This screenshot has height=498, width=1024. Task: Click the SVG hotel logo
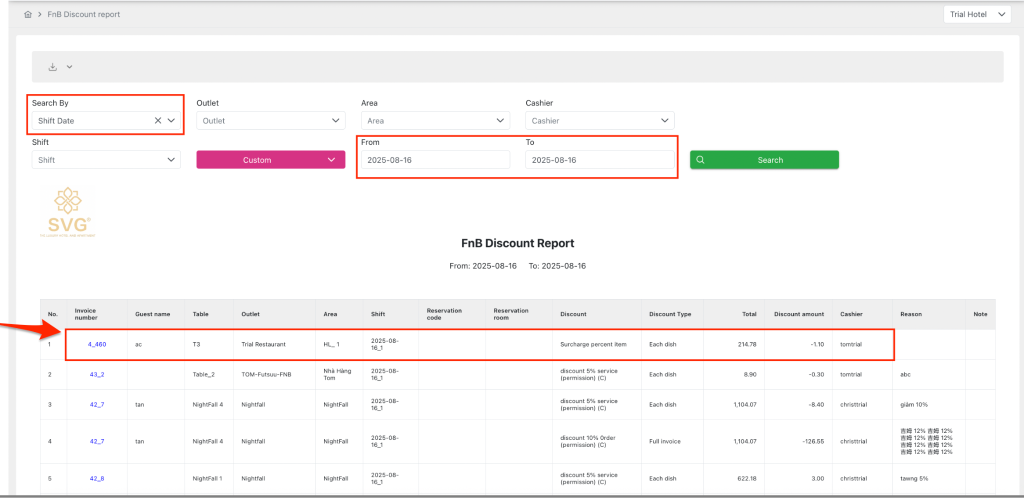[70, 211]
